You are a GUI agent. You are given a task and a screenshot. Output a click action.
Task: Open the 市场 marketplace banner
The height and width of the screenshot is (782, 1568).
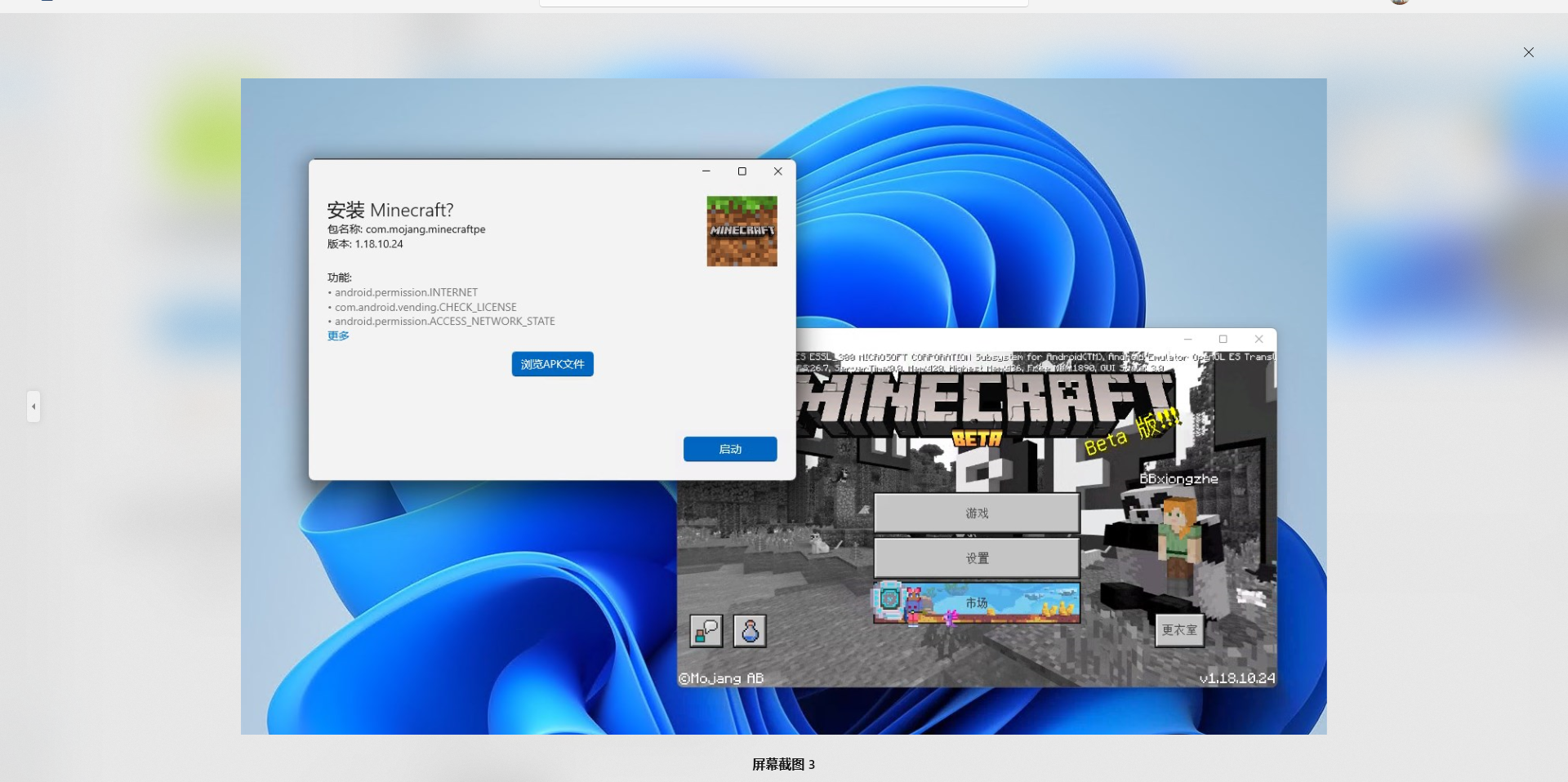(x=977, y=602)
